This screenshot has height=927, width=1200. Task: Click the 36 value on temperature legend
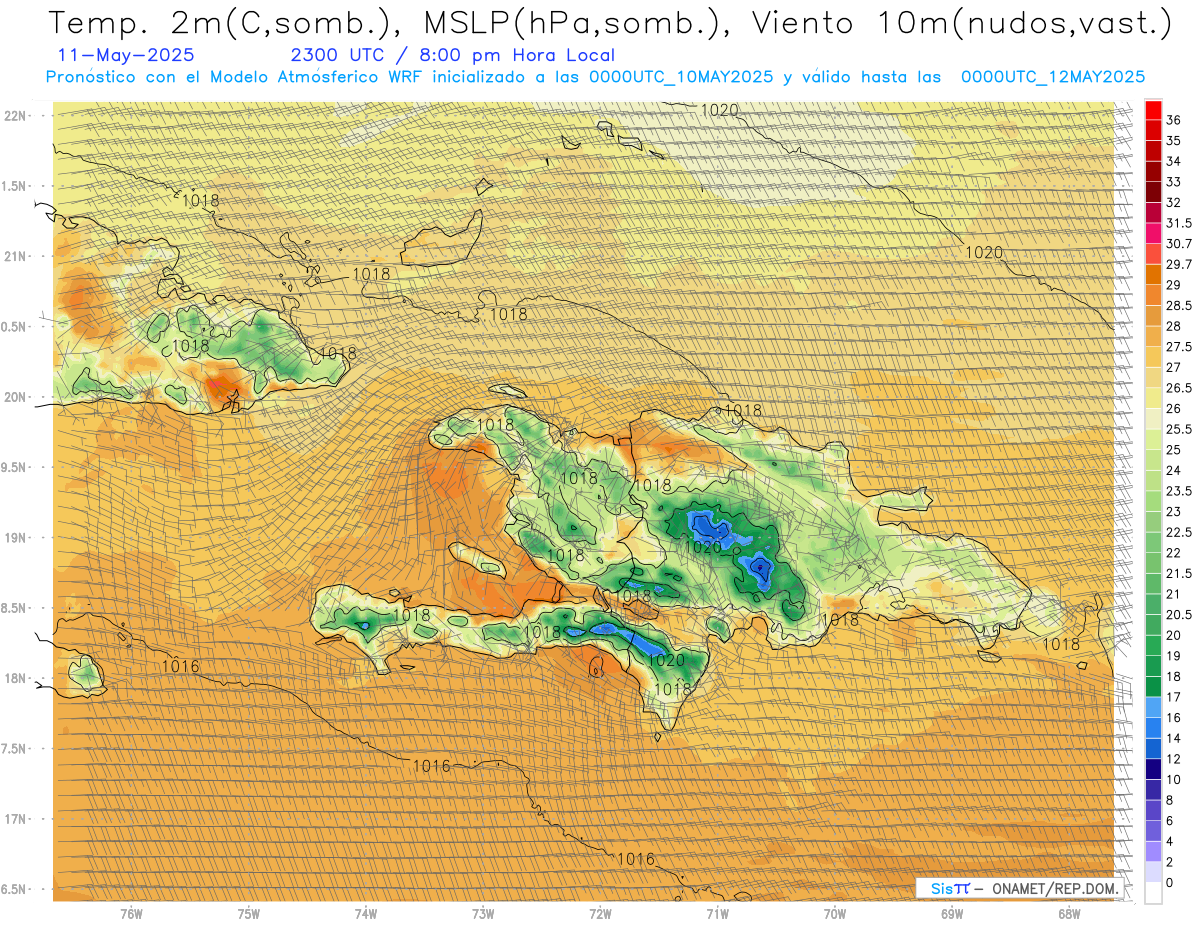1174,120
